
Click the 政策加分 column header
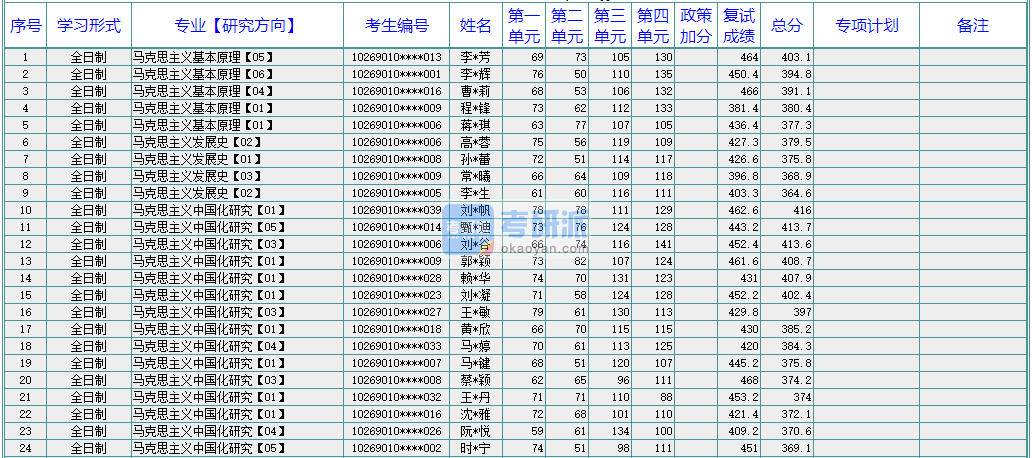(x=696, y=26)
